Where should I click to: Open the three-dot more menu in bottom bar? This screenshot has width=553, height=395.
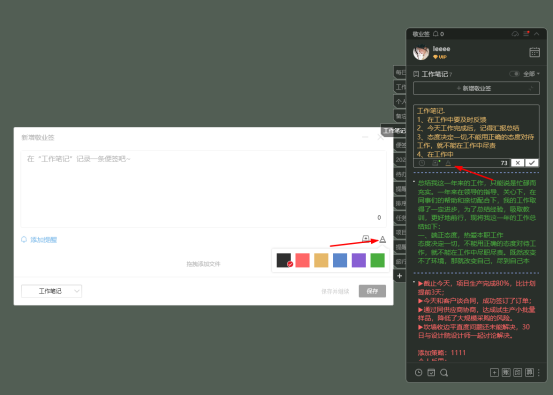(x=539, y=372)
